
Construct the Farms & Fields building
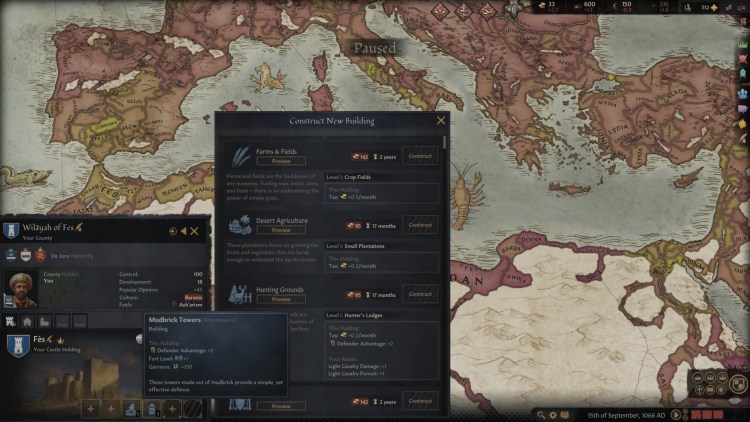(420, 156)
